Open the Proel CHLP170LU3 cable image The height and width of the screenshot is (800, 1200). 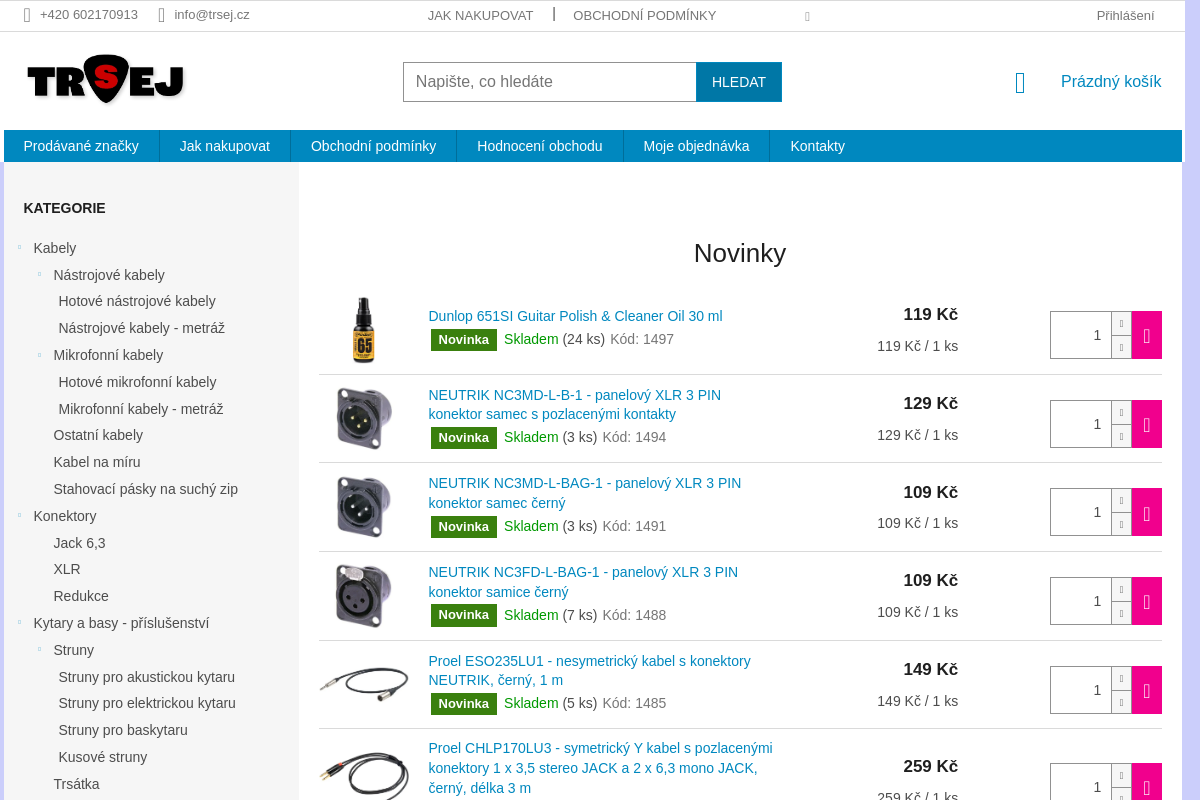click(x=364, y=776)
